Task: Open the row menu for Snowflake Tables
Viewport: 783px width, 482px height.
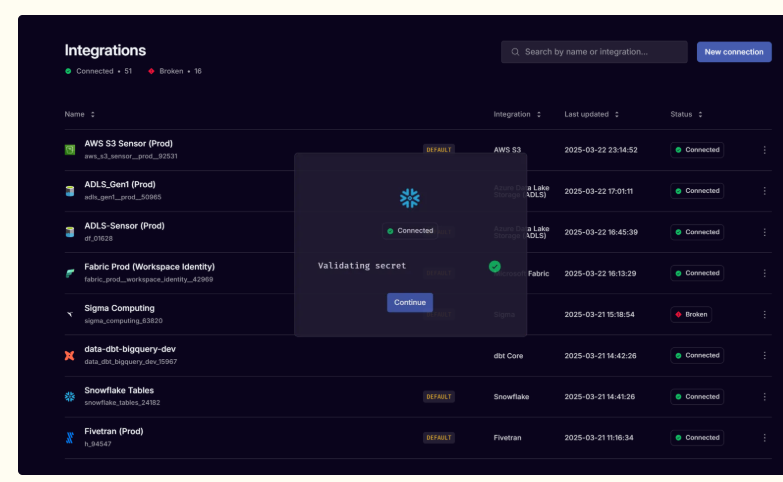Action: click(x=764, y=397)
